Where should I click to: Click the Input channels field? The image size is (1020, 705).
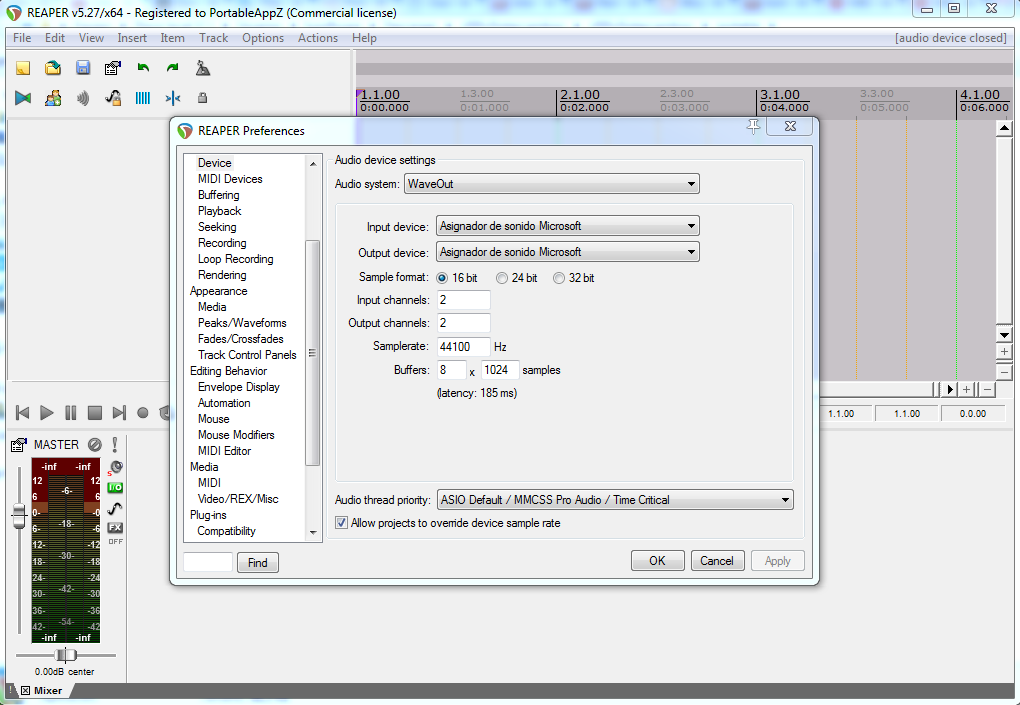point(463,300)
